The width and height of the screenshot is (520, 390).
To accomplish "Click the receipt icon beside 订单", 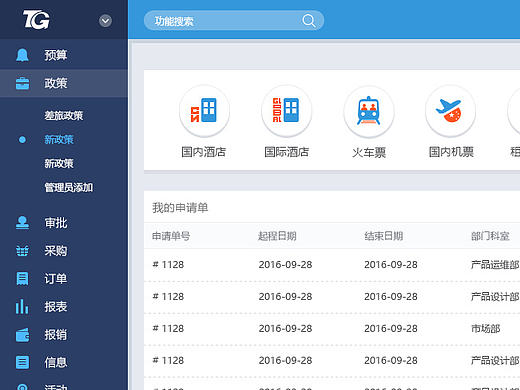I will (22, 279).
